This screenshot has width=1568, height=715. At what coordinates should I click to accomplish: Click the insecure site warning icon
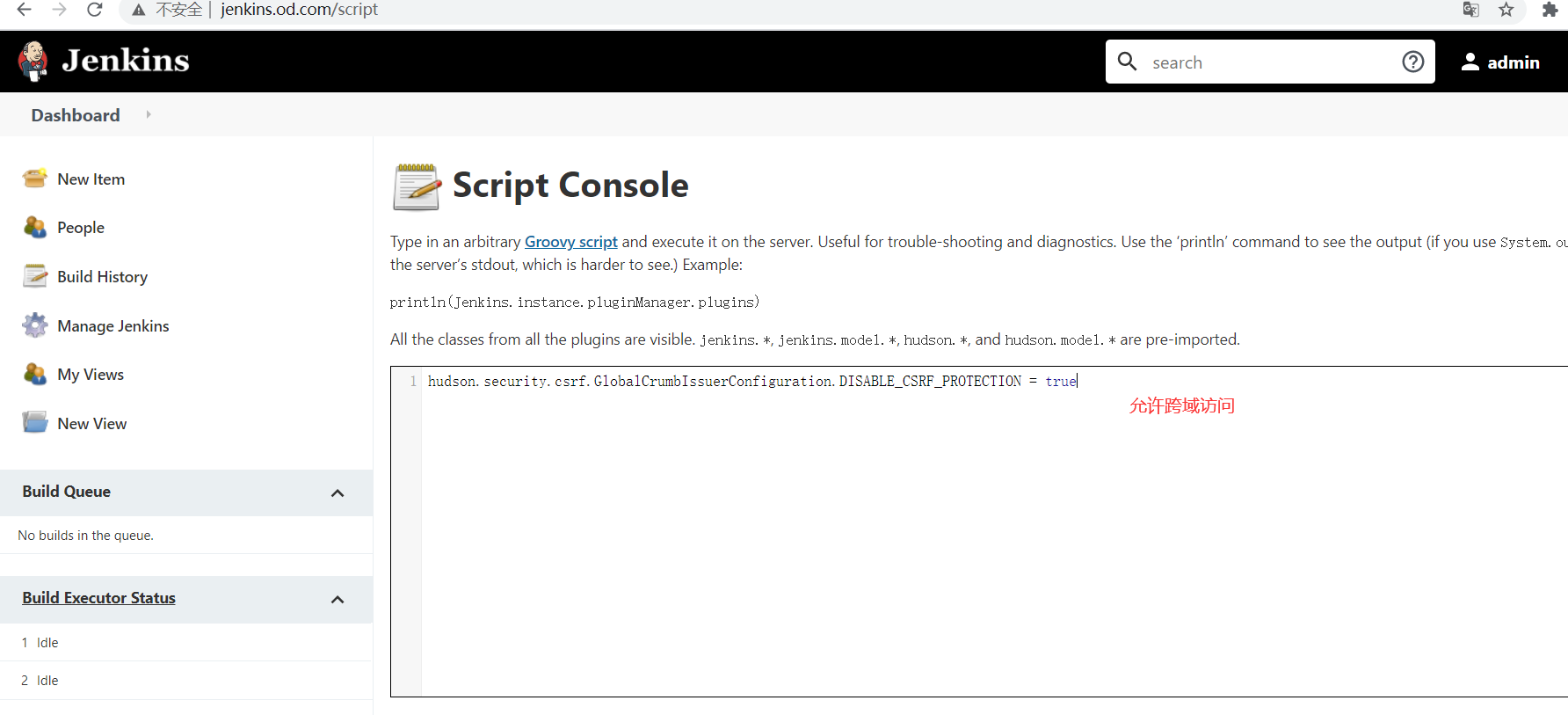pyautogui.click(x=138, y=10)
